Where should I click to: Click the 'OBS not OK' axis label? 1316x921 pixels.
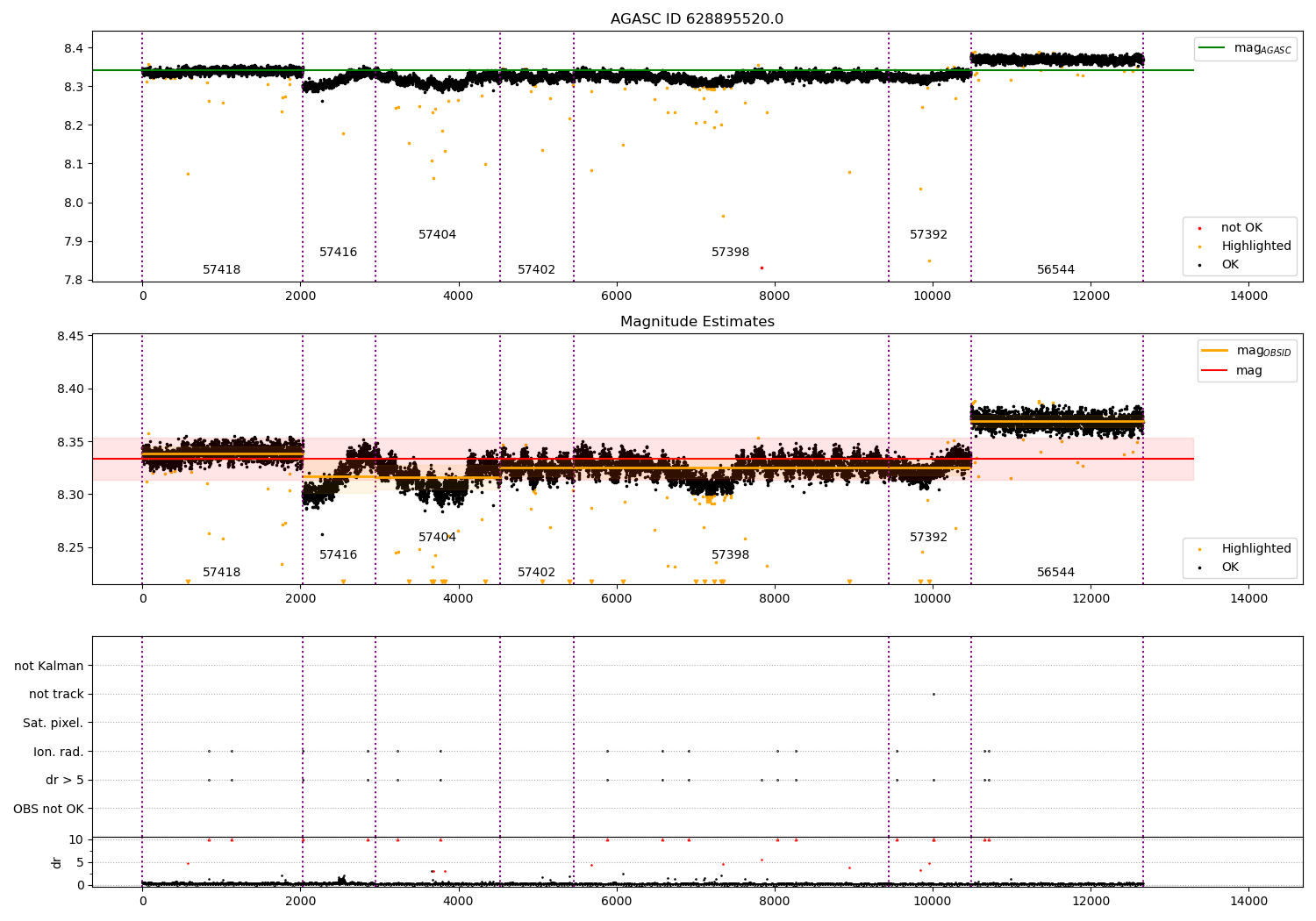pos(49,809)
